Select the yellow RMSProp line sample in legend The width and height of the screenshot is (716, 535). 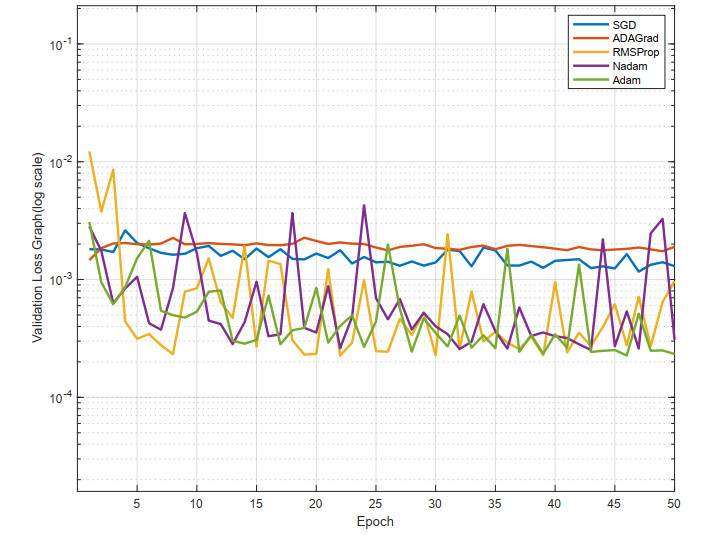tap(586, 51)
